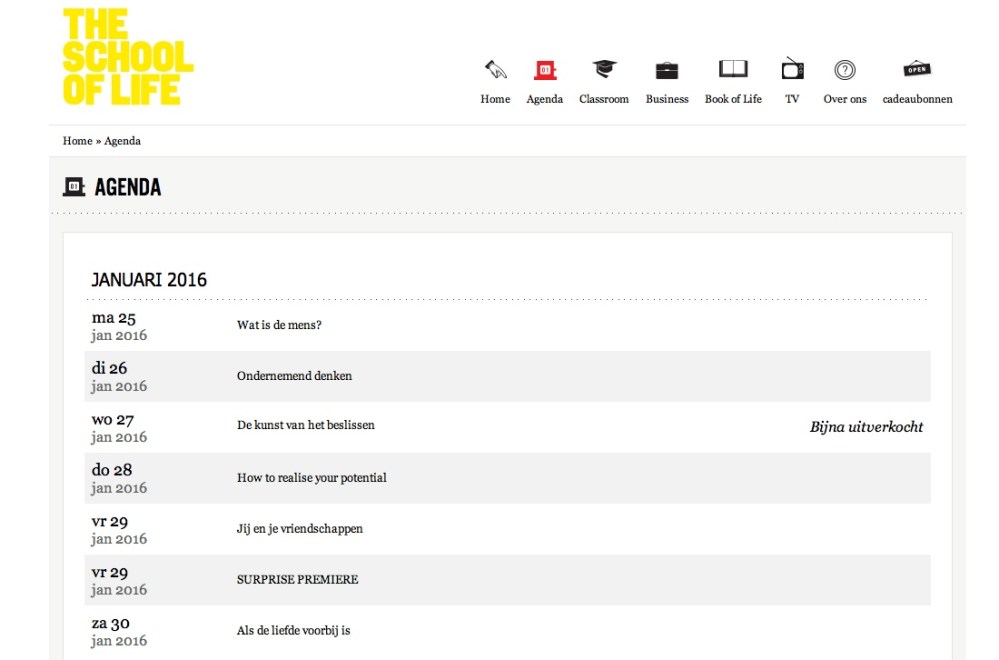999x660 pixels.
Task: Click the Business briefcase icon
Action: pyautogui.click(x=667, y=70)
